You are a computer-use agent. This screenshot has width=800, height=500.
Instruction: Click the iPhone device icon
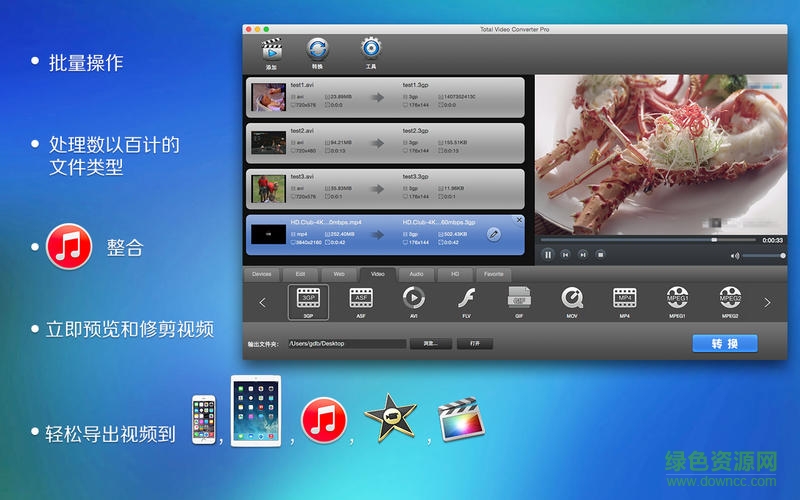[x=204, y=419]
